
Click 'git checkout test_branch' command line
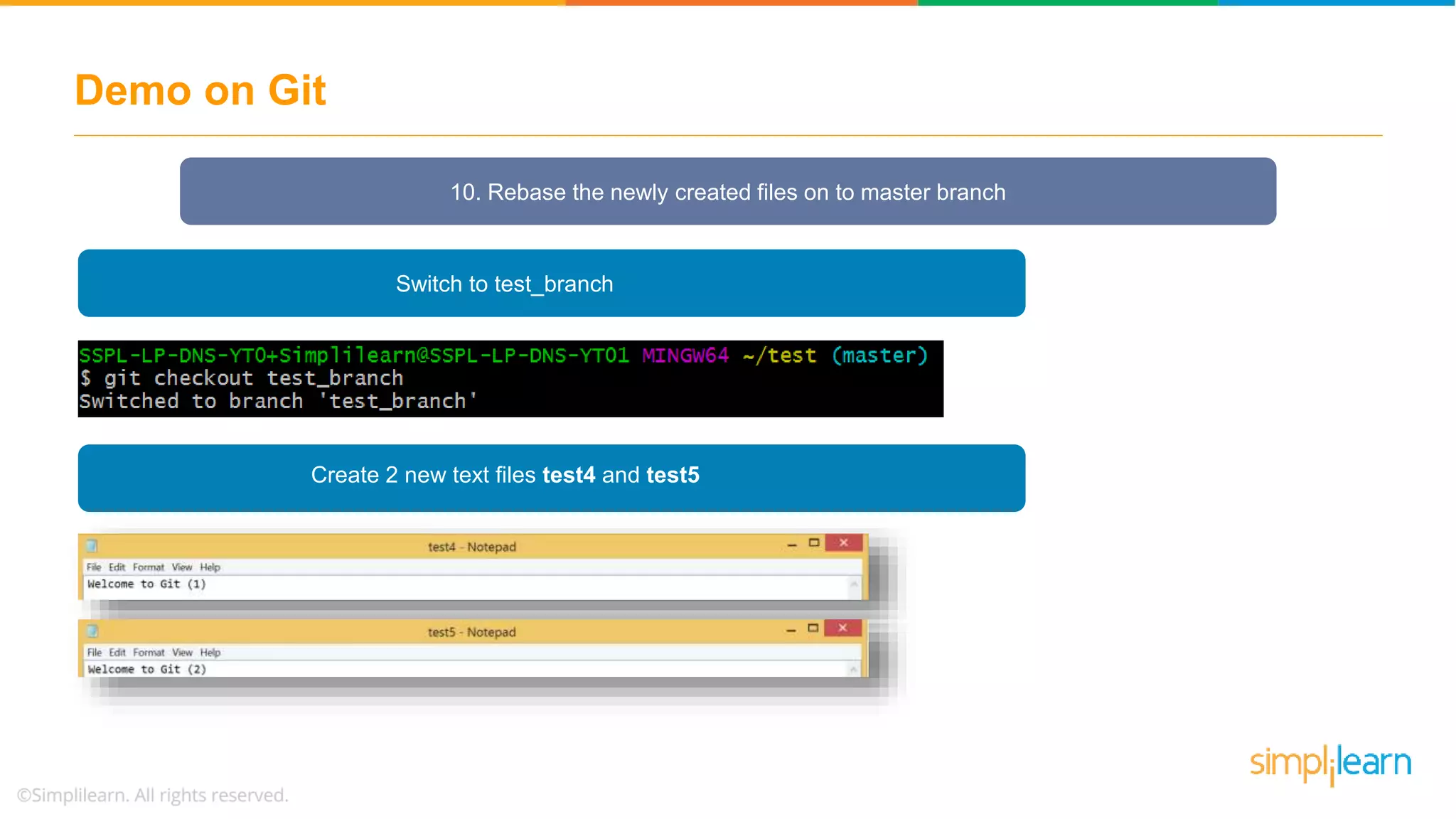pyautogui.click(x=242, y=378)
